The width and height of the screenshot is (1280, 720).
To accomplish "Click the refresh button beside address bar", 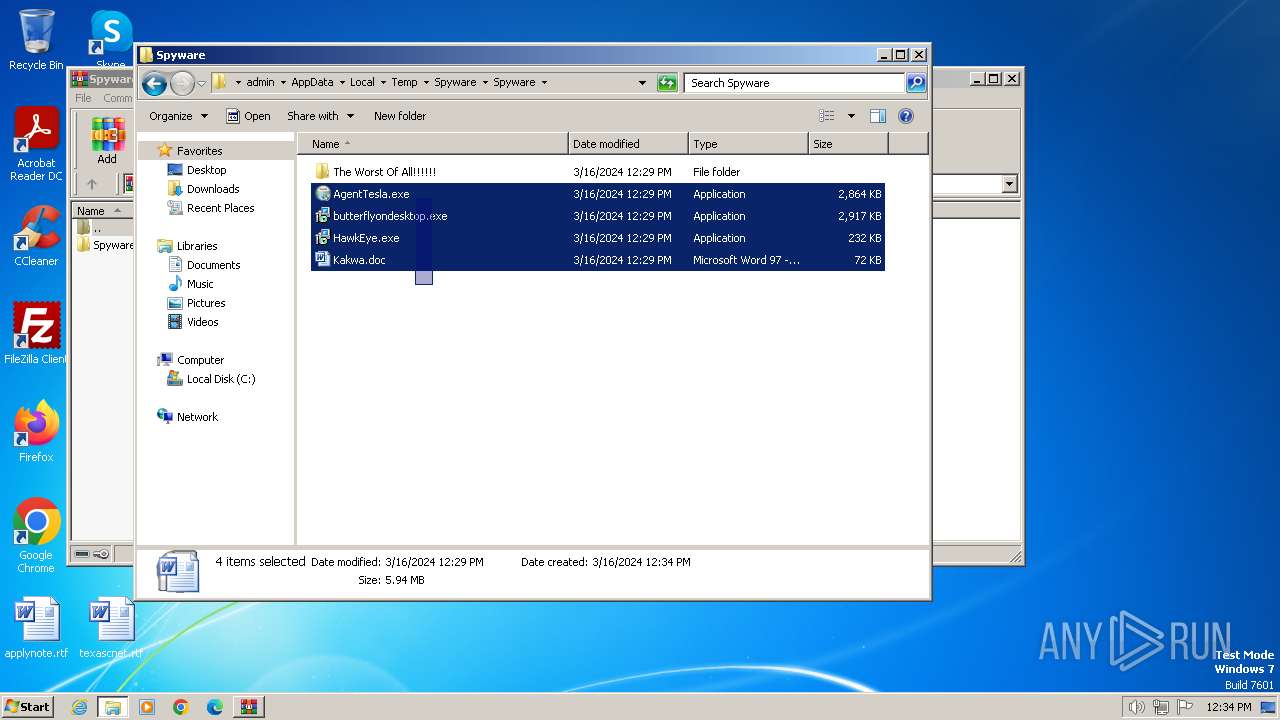I will 667,83.
